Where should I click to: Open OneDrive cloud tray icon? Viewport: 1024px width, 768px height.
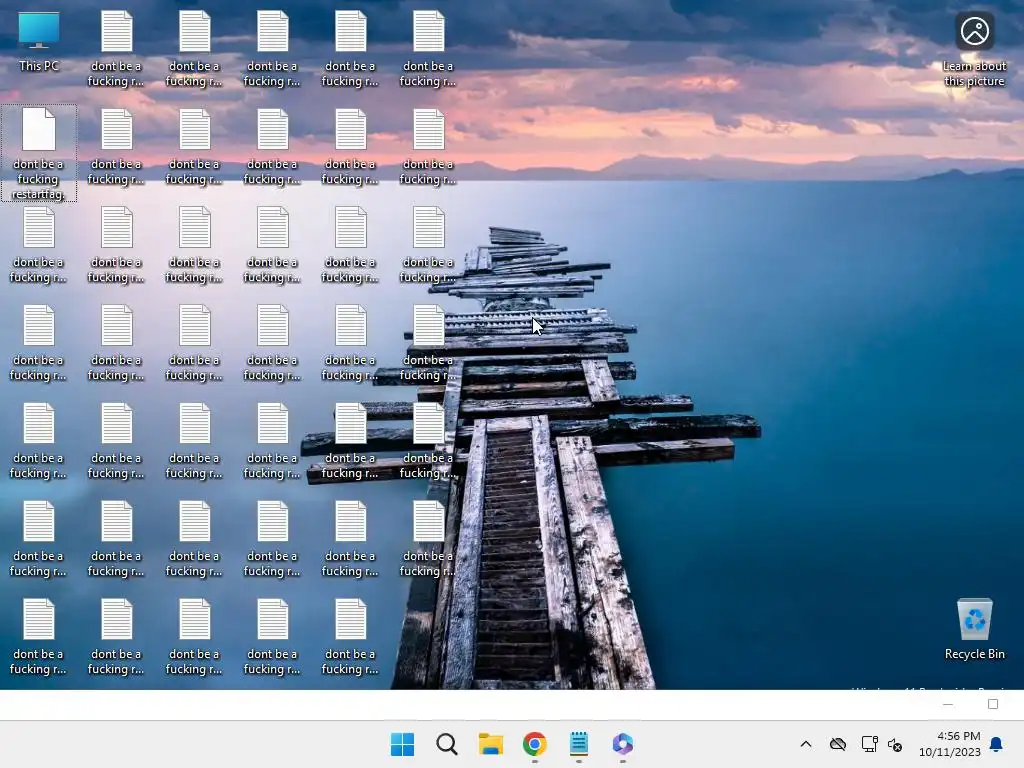point(838,744)
